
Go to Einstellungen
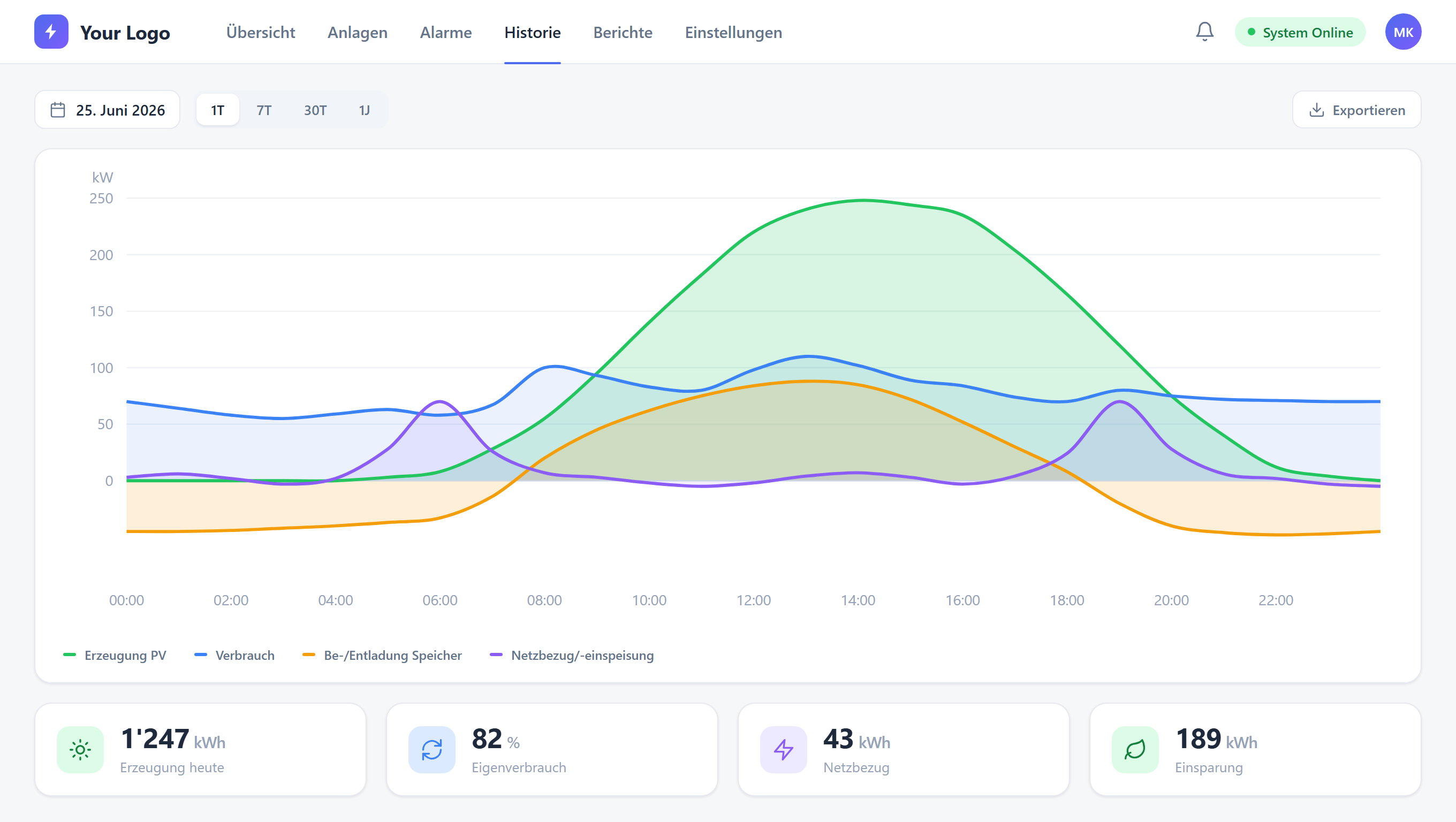click(x=733, y=32)
